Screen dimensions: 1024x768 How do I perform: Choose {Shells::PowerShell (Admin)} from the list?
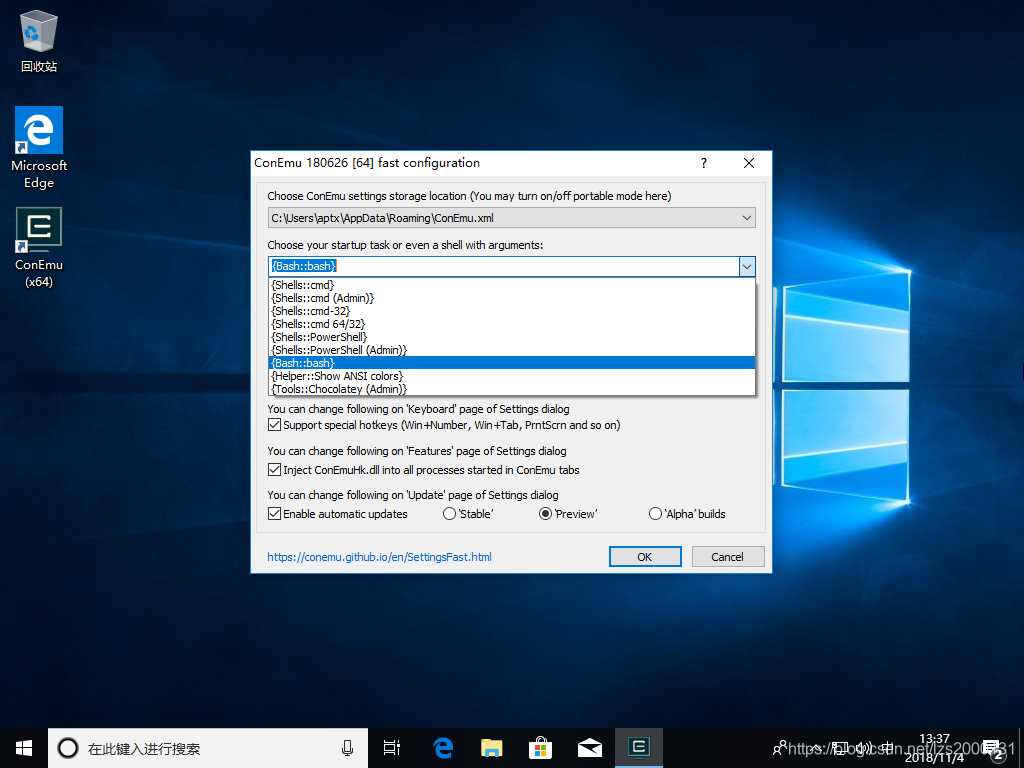512,350
